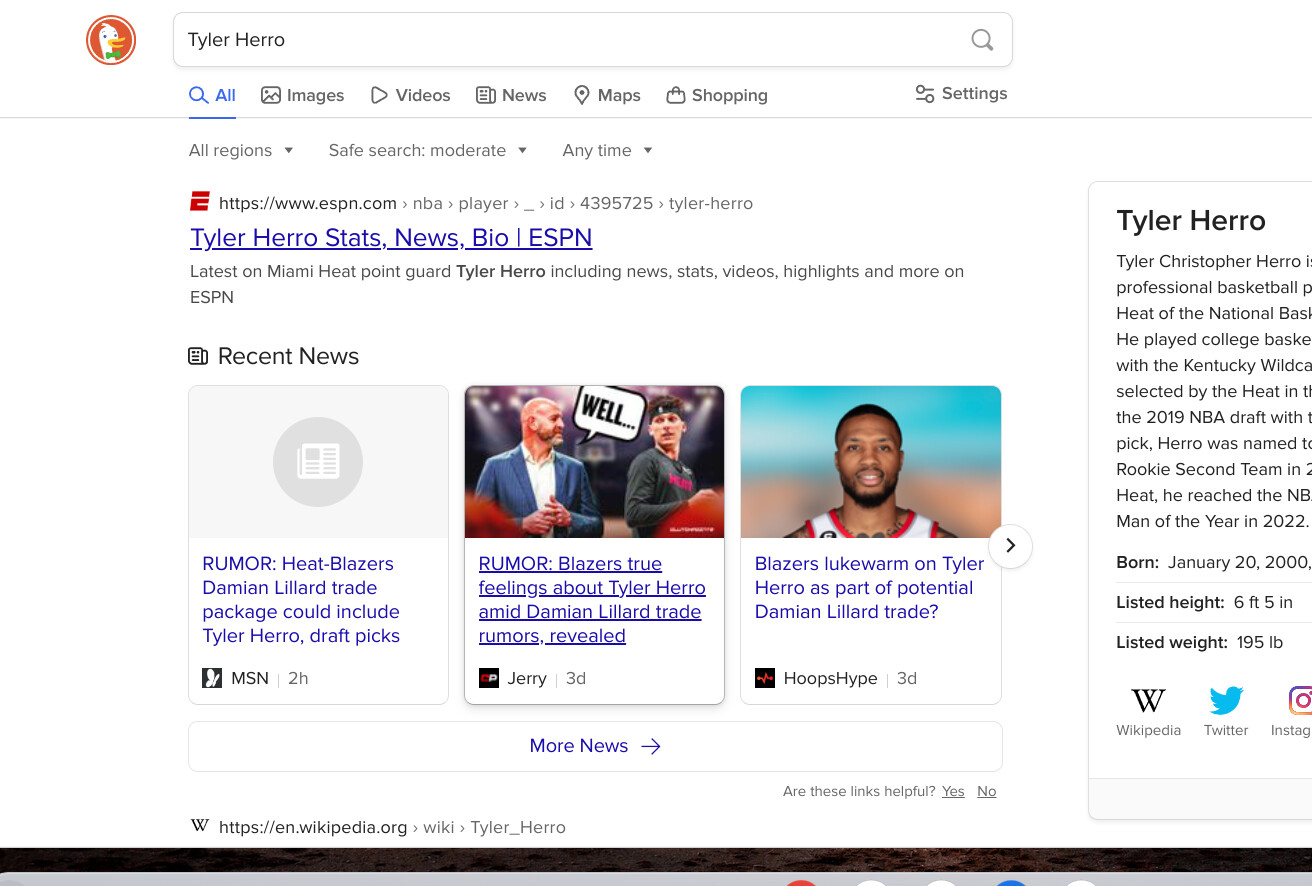Click the Tyler Herro search input field
This screenshot has width=1312, height=886.
coord(570,40)
